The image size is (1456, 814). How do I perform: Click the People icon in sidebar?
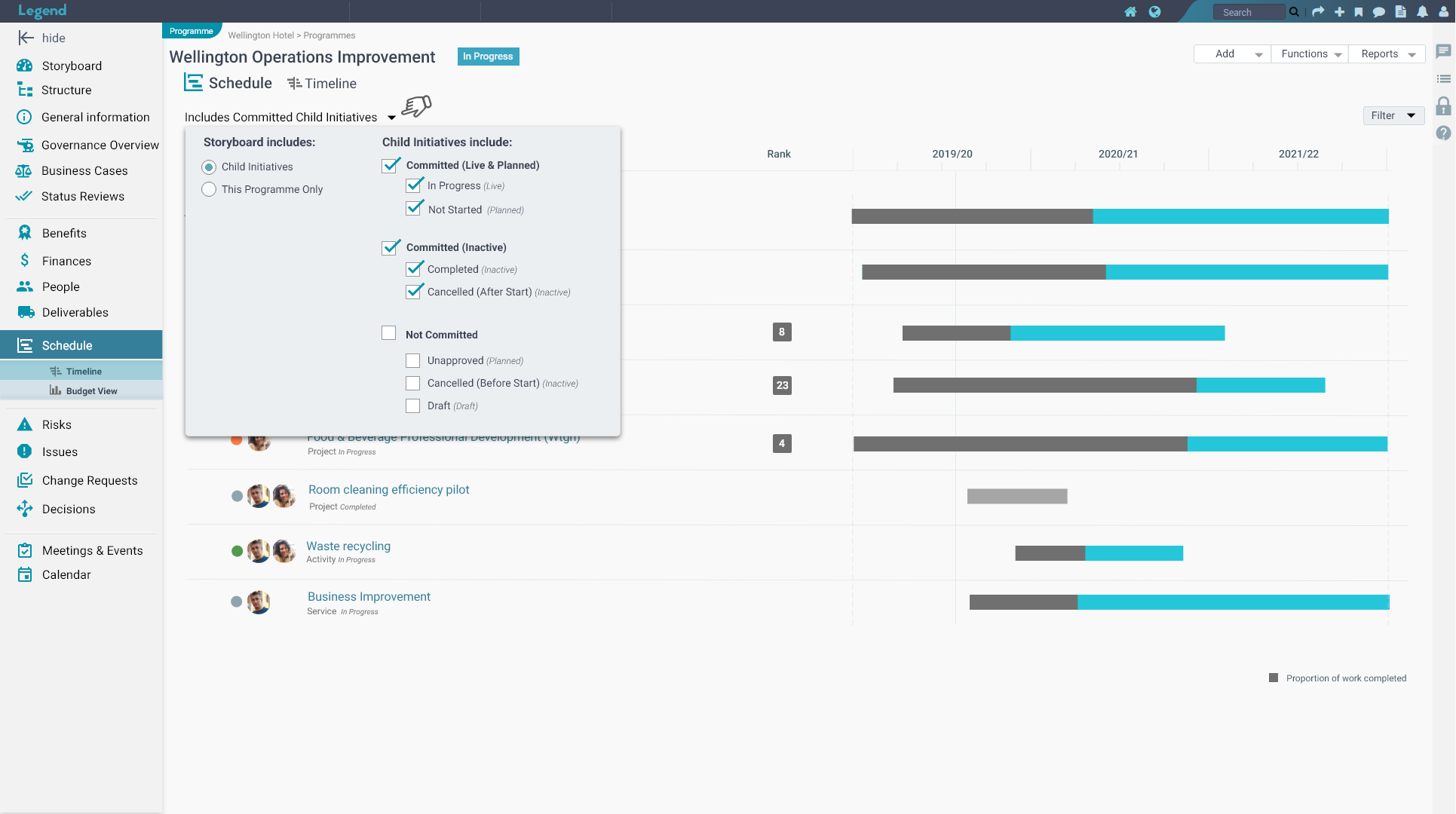pos(25,286)
